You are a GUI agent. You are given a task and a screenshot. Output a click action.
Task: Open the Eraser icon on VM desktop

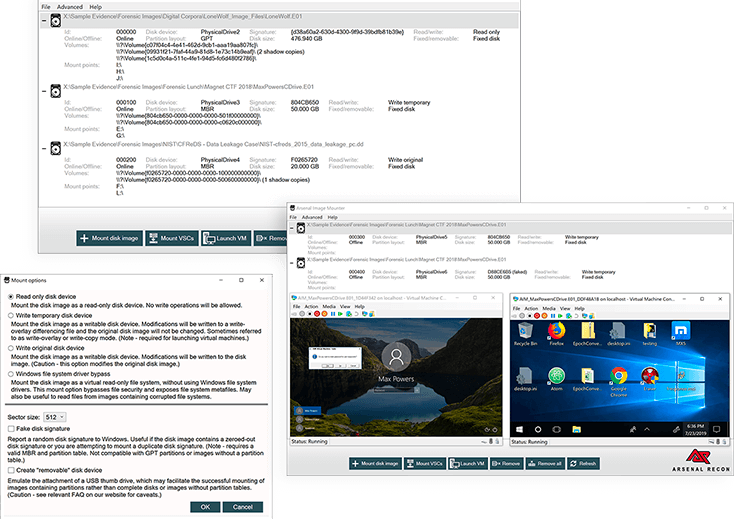coord(649,379)
